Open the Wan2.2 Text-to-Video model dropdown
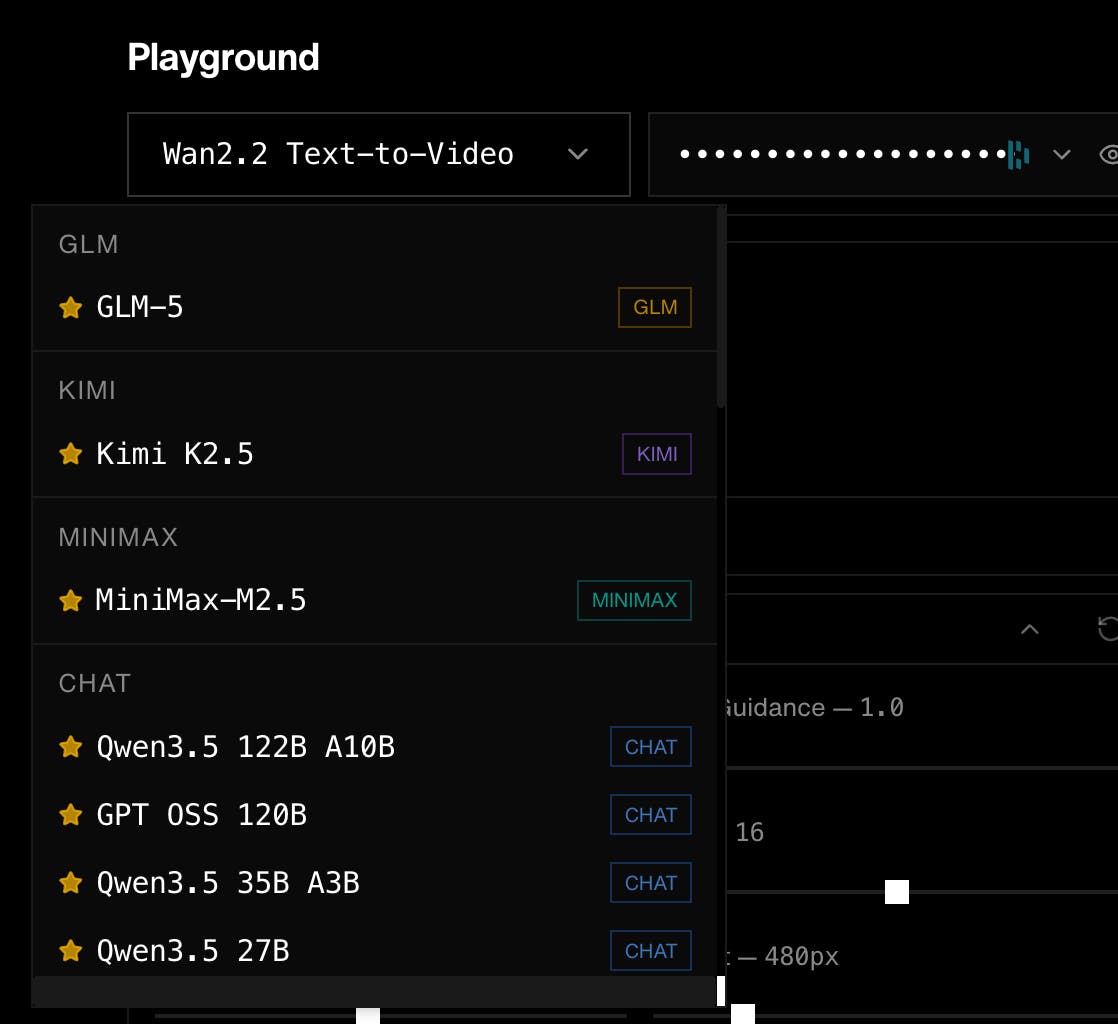Screen dimensions: 1118x1024 click(x=379, y=154)
